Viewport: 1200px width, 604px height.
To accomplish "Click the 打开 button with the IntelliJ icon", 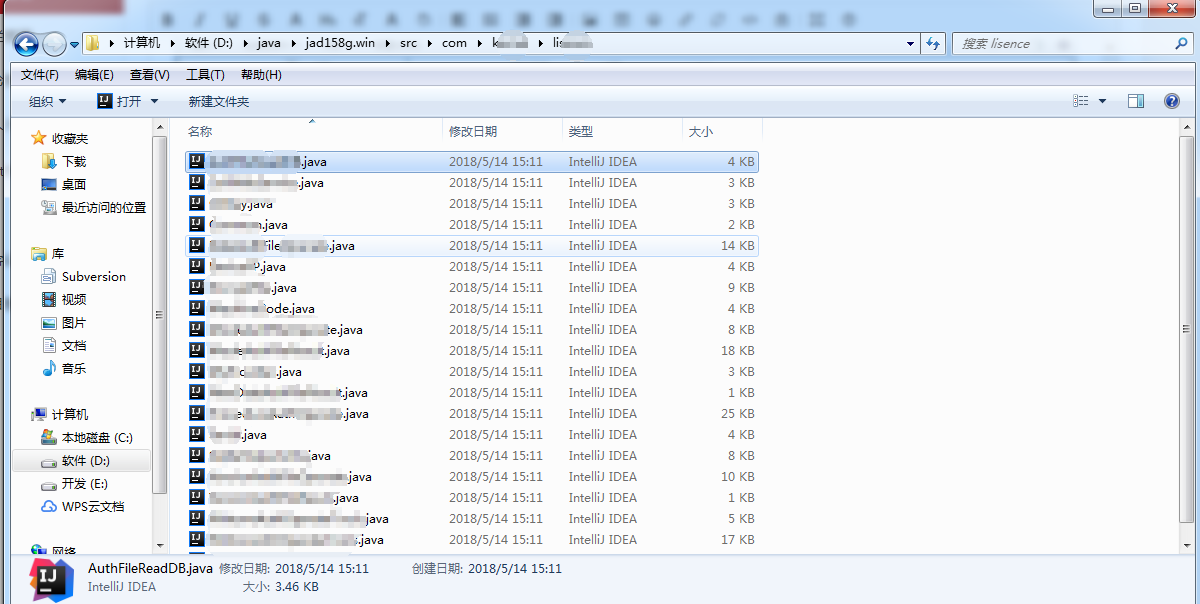I will (120, 101).
